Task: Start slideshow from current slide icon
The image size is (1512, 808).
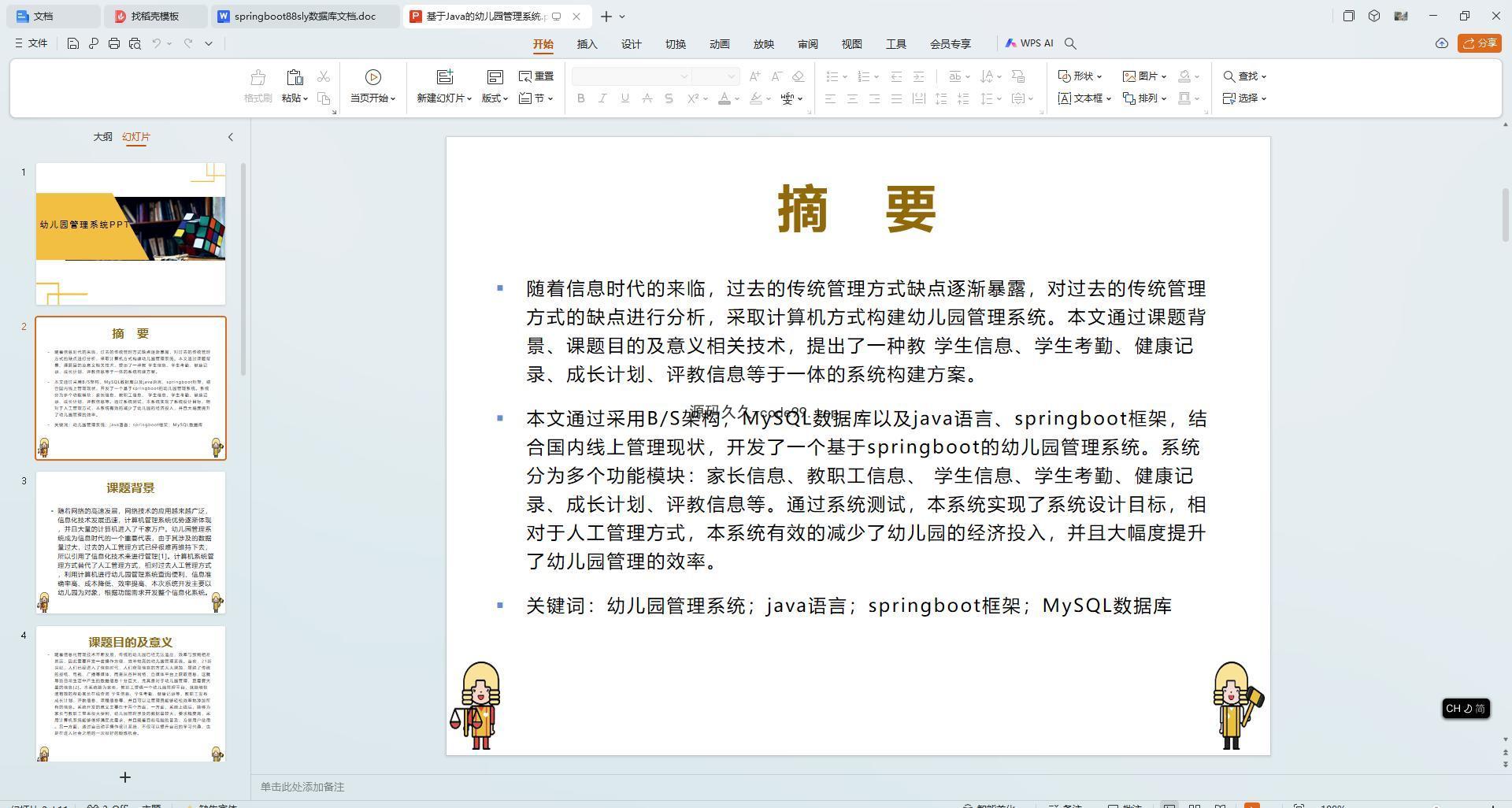Action: [373, 77]
